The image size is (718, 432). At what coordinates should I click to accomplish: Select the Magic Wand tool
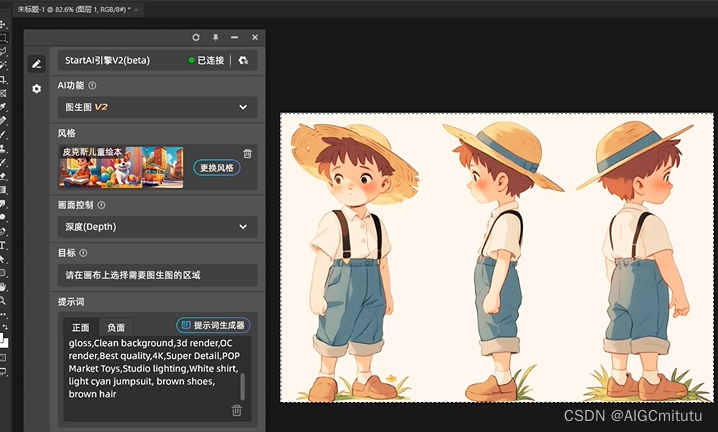point(3,65)
